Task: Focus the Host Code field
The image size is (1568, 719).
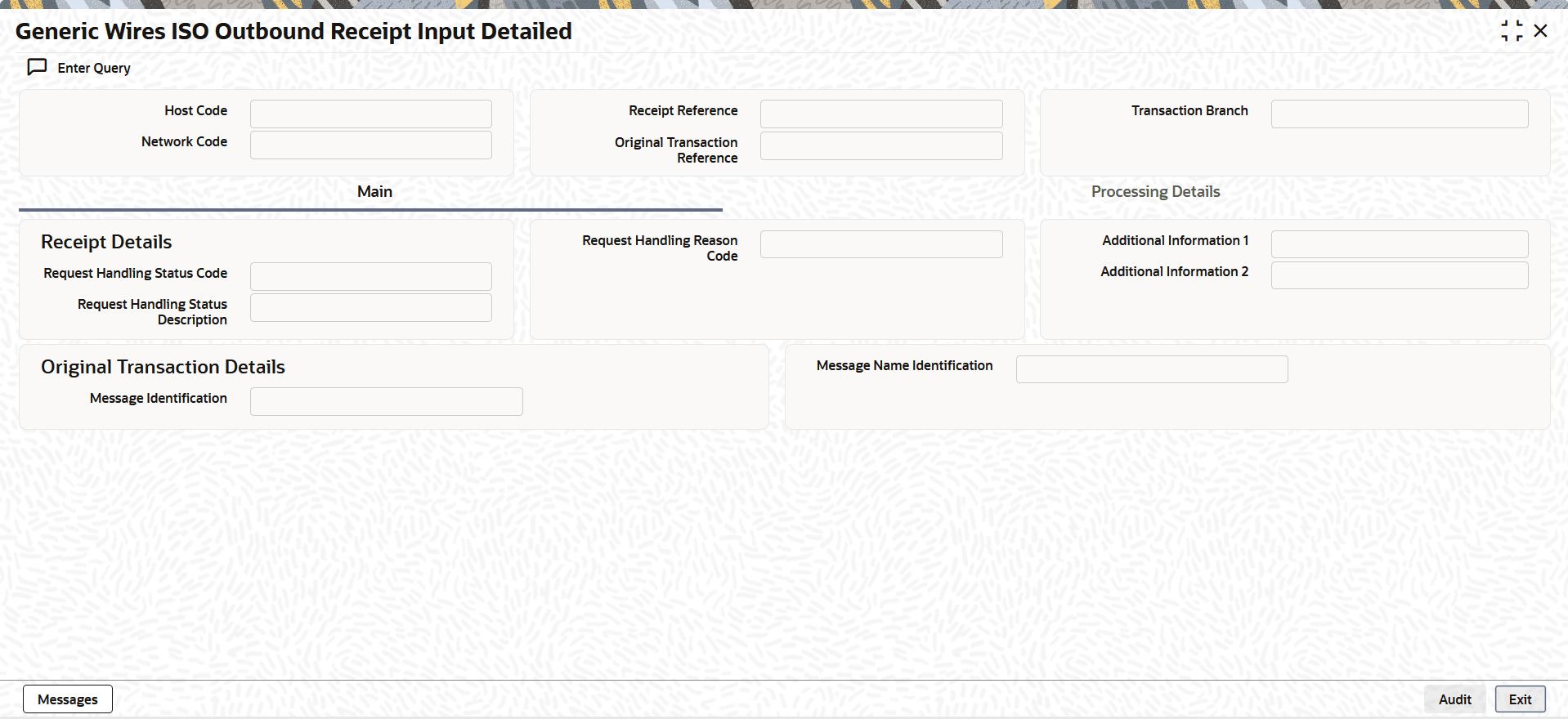Action: click(x=371, y=114)
